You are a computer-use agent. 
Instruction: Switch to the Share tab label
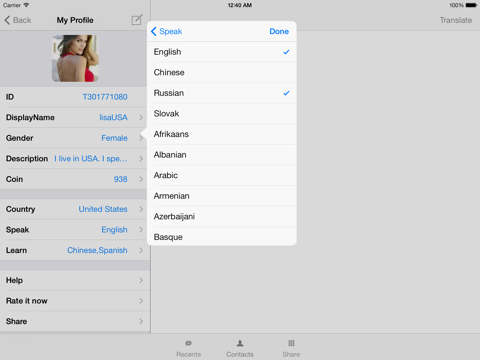coord(291,354)
